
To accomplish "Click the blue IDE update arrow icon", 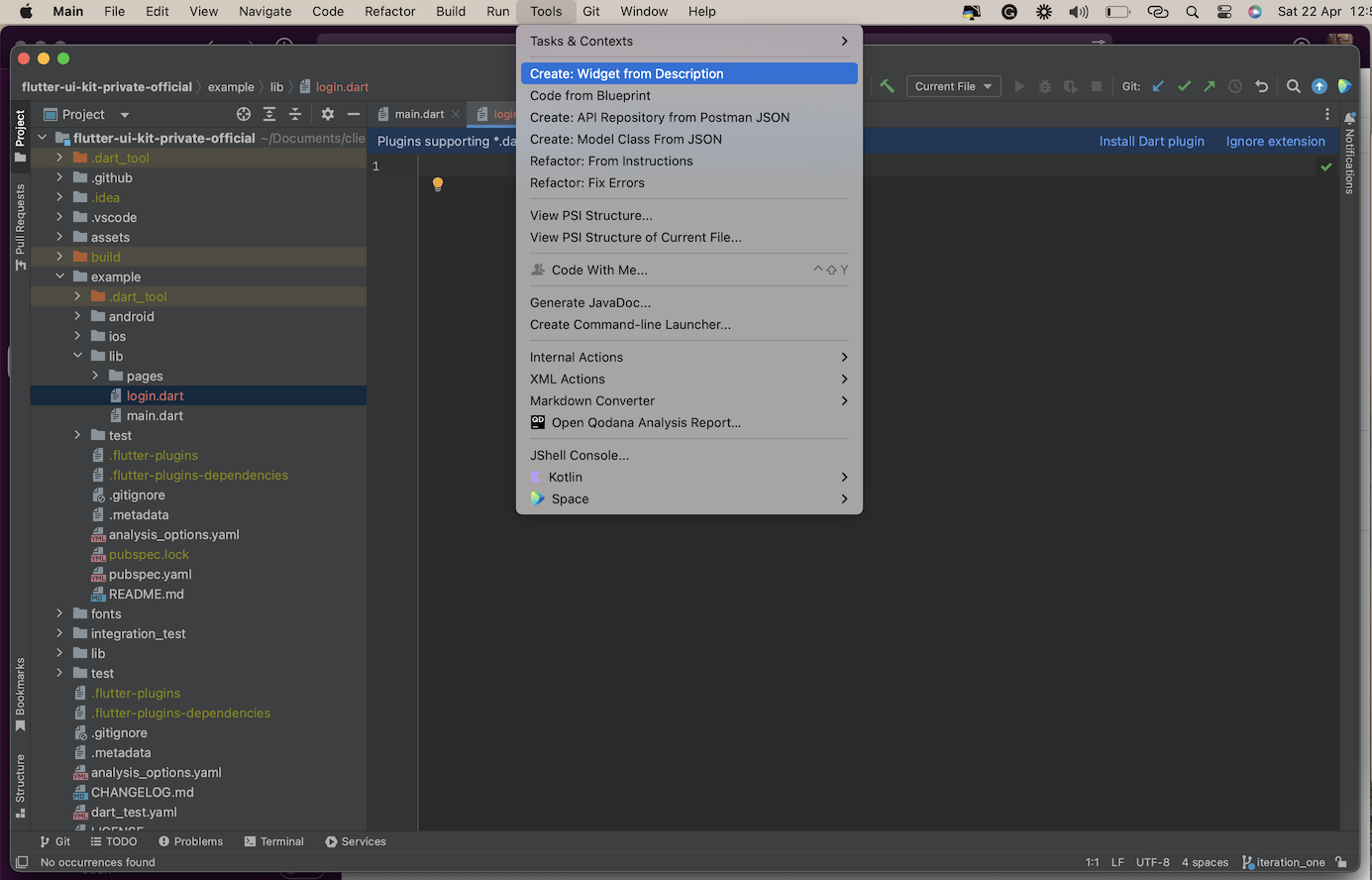I will coord(1319,86).
